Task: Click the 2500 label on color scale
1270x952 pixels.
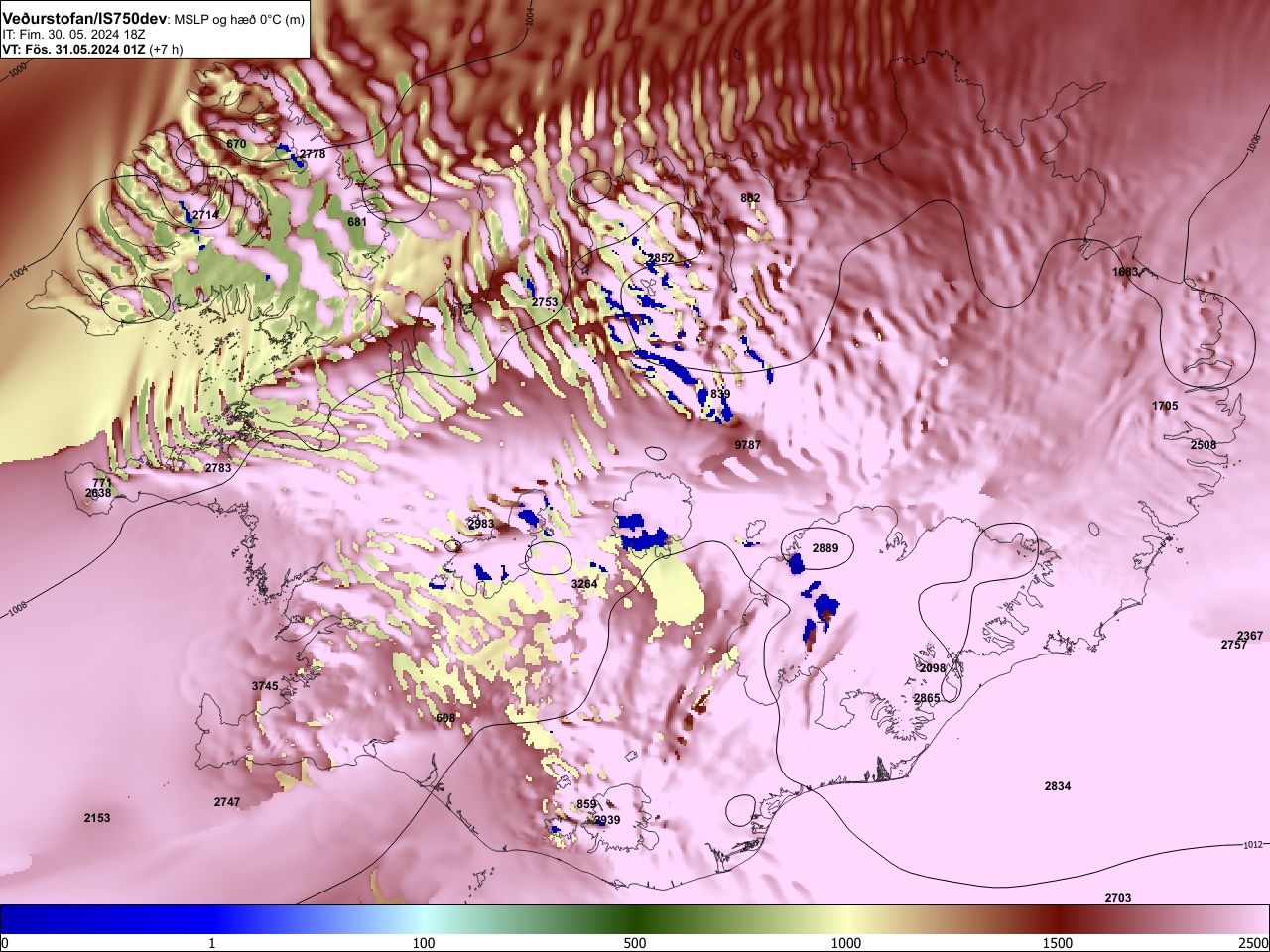Action: (1253, 943)
